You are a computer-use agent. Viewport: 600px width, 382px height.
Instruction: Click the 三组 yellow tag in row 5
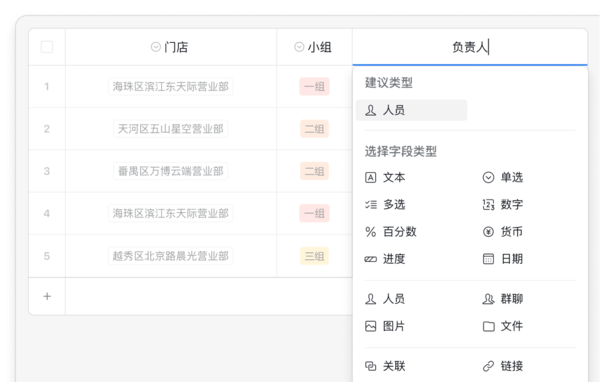[x=314, y=256]
